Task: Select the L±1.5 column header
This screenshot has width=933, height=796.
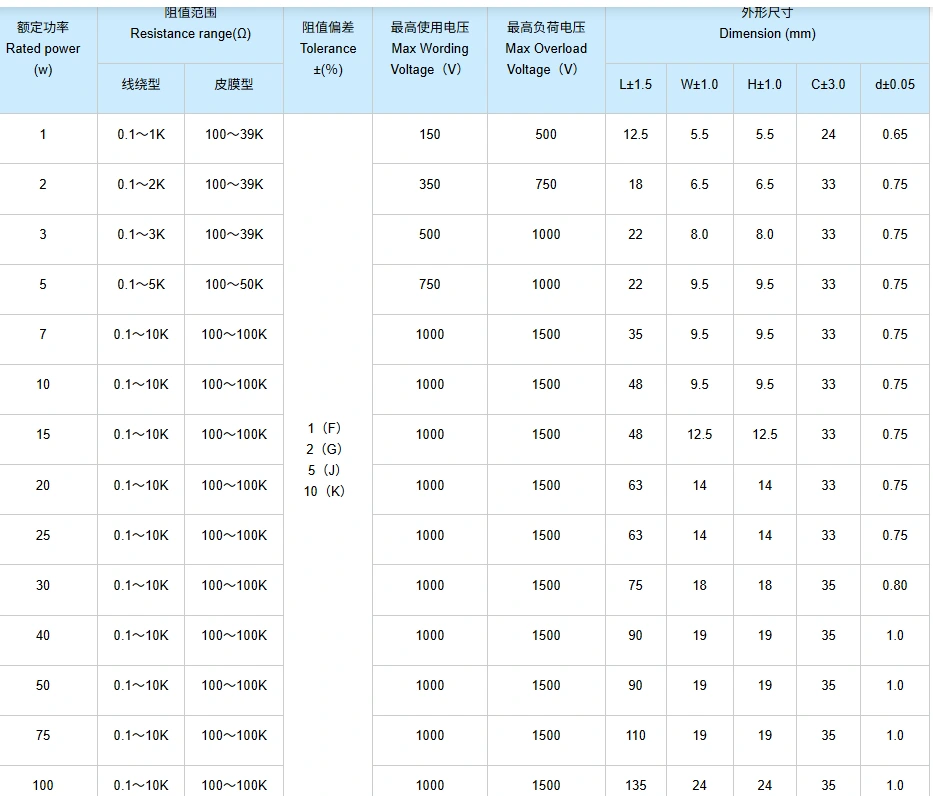Action: tap(635, 85)
